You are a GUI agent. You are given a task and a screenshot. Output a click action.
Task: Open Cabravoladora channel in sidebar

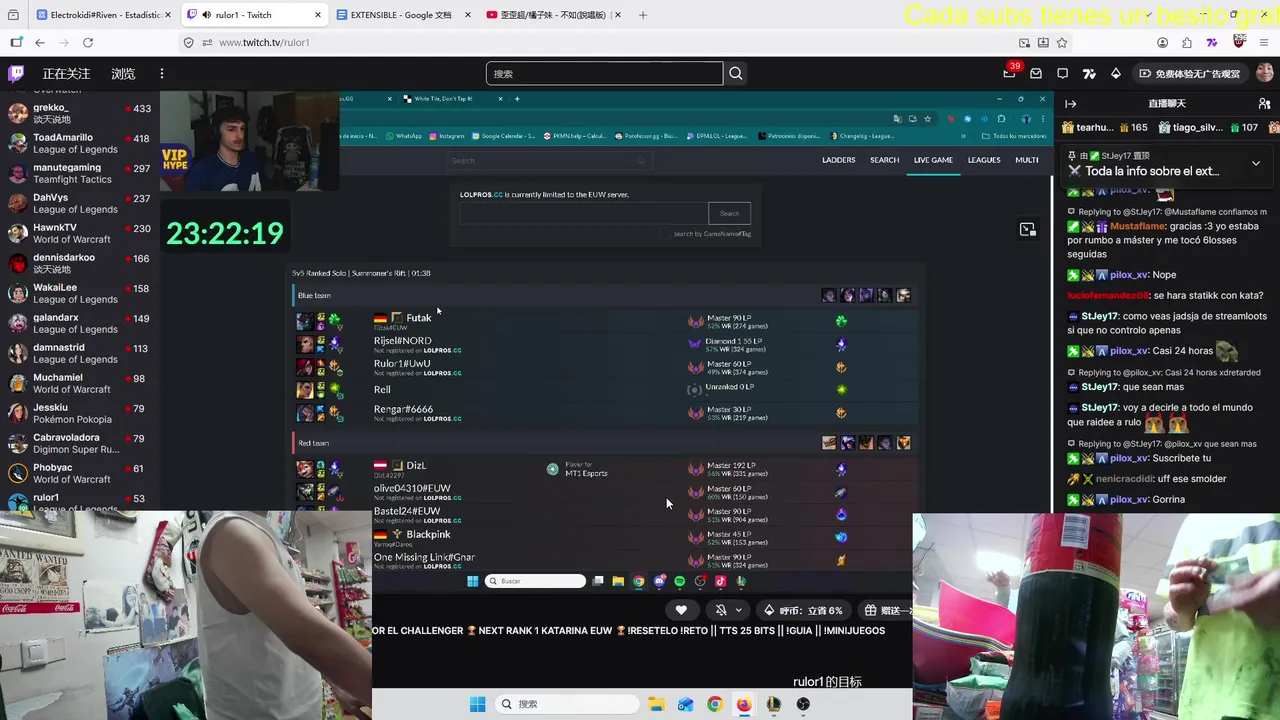(80, 443)
